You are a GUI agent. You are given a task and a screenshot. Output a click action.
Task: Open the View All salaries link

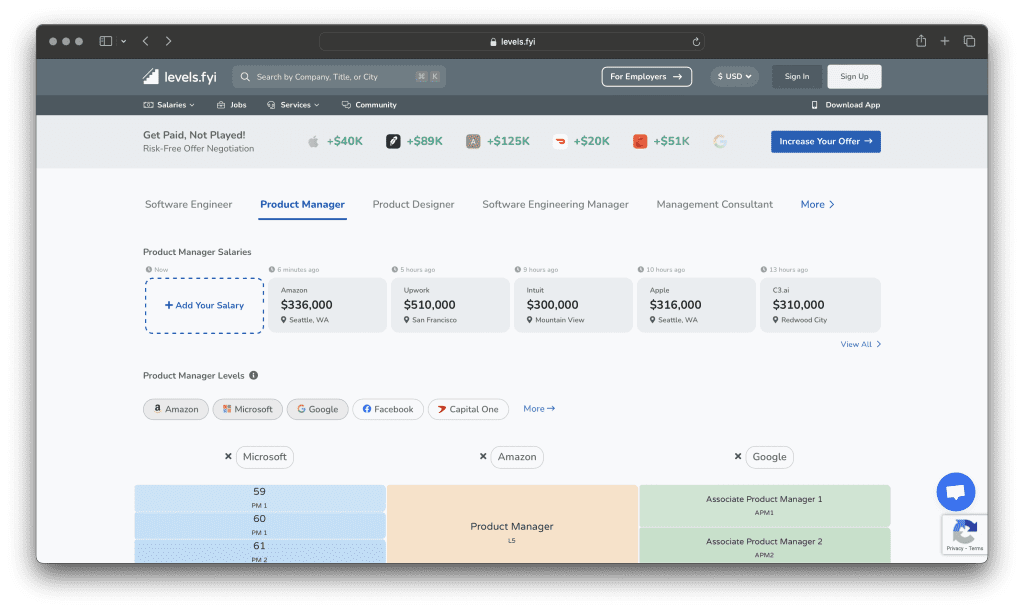[x=860, y=344]
